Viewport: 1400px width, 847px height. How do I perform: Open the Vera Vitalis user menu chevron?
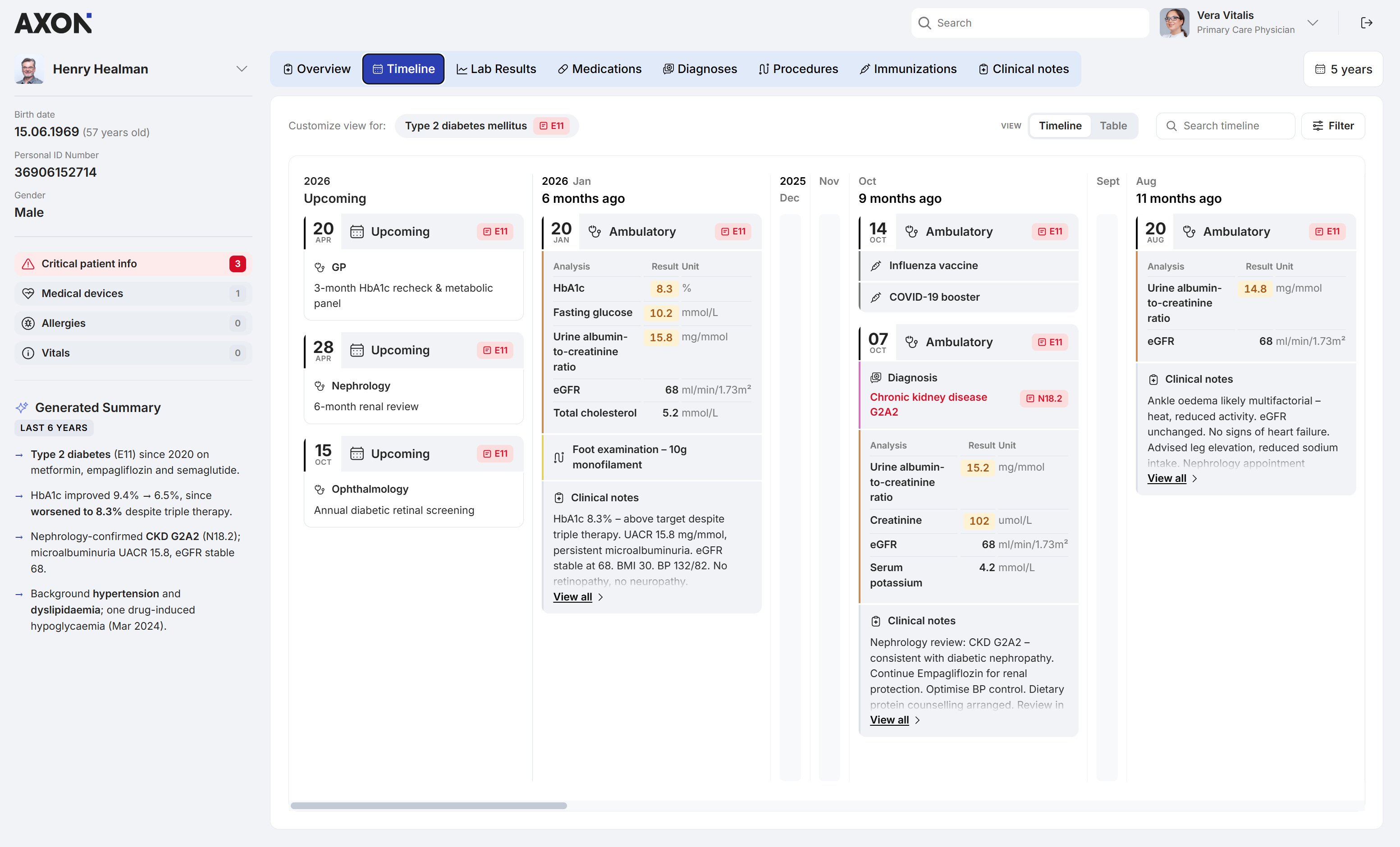click(x=1313, y=23)
